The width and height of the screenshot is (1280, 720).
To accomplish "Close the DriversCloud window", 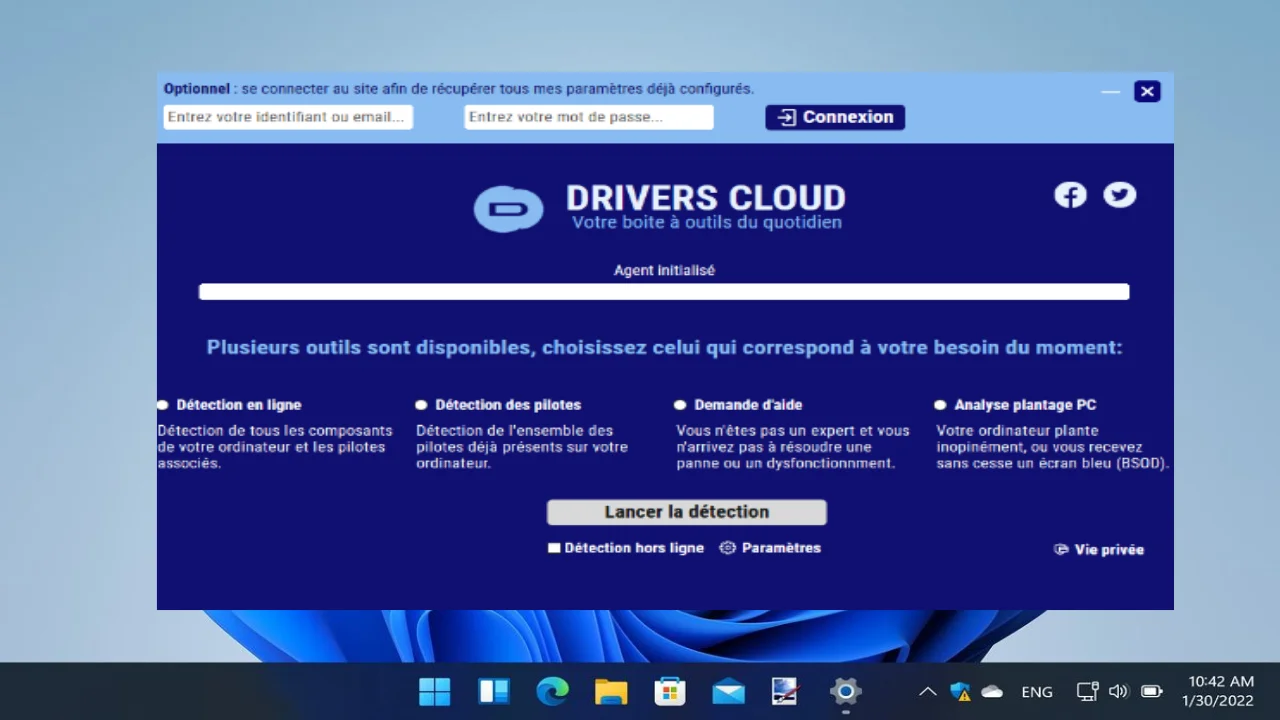I will click(x=1147, y=91).
